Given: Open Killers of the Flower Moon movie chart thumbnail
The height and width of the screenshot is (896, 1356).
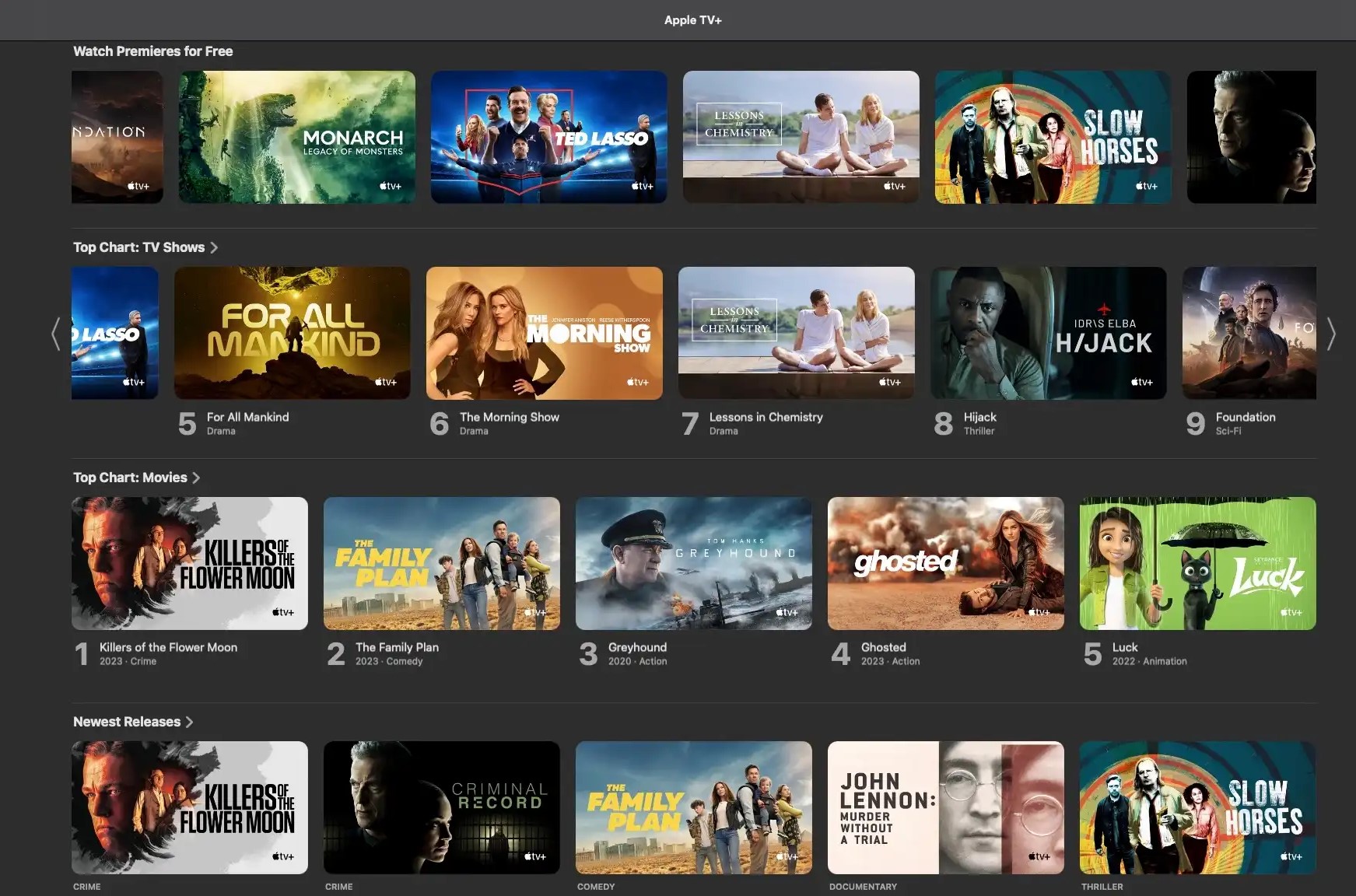Looking at the screenshot, I should point(190,564).
